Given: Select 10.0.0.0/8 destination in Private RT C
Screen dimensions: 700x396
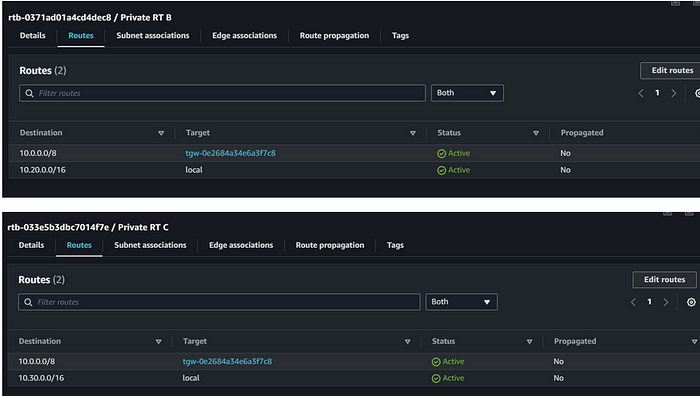Looking at the screenshot, I should pos(37,361).
